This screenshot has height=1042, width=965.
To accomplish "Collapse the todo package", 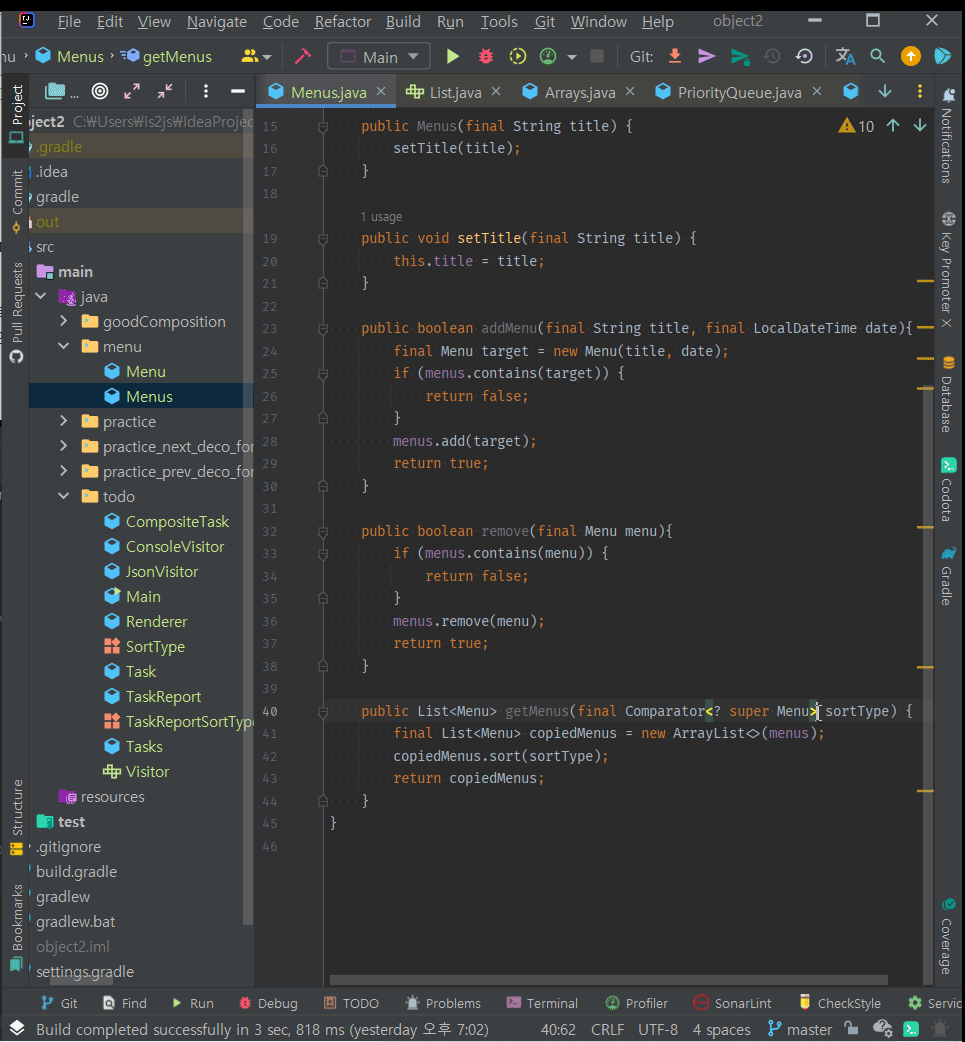I will coord(64,496).
